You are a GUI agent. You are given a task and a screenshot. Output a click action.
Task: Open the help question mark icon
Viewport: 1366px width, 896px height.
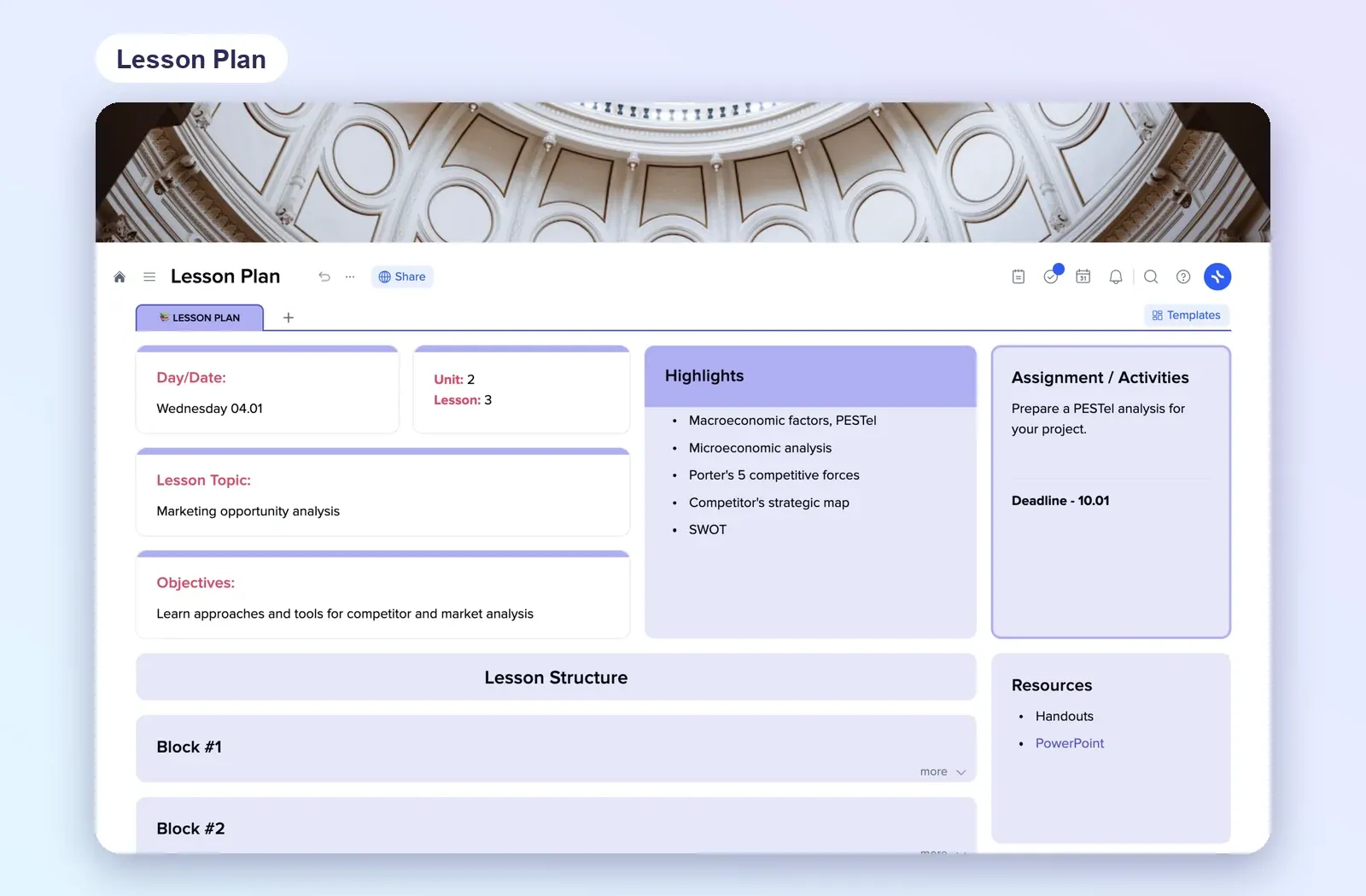(x=1183, y=276)
